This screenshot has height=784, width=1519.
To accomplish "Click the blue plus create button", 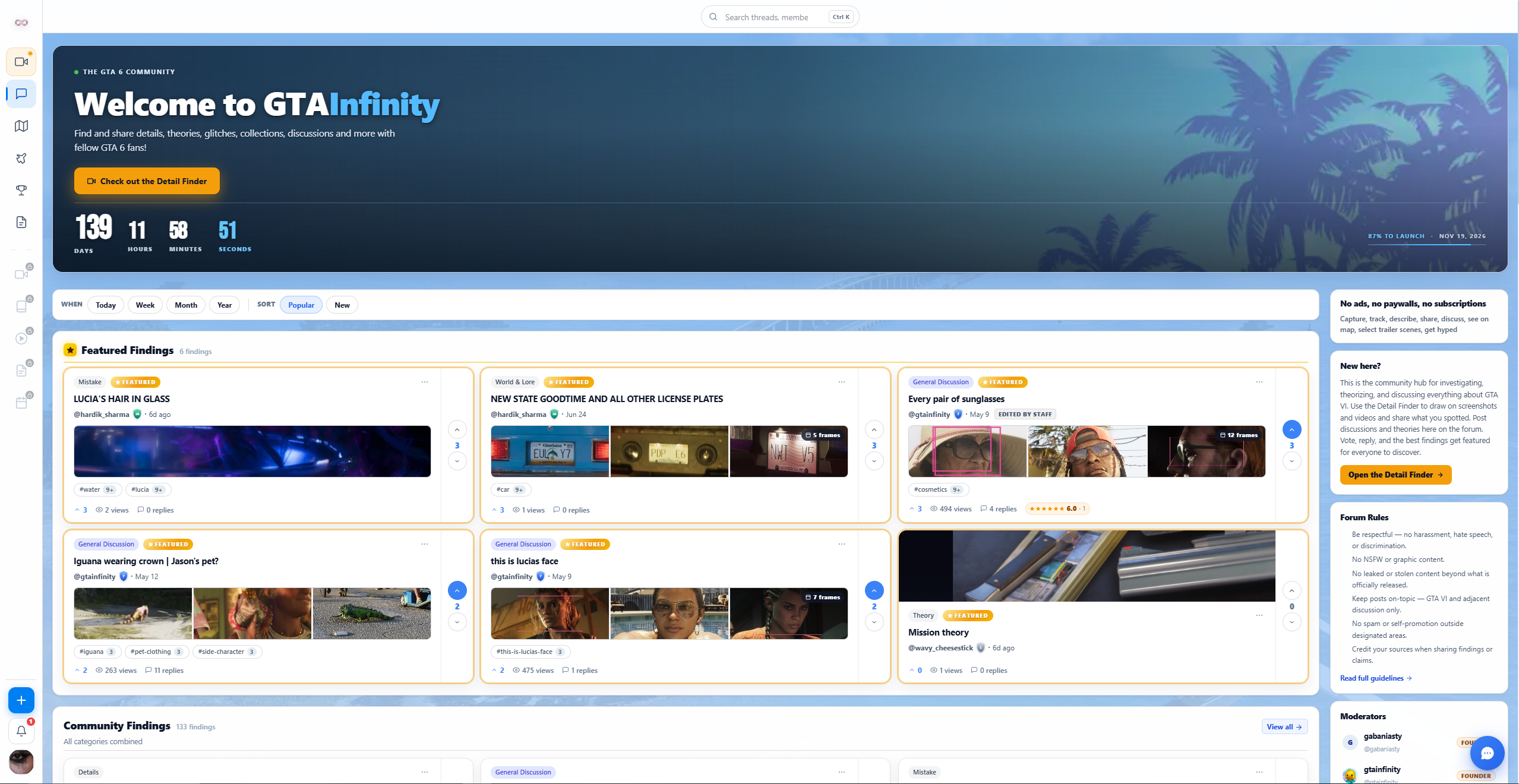I will (21, 700).
